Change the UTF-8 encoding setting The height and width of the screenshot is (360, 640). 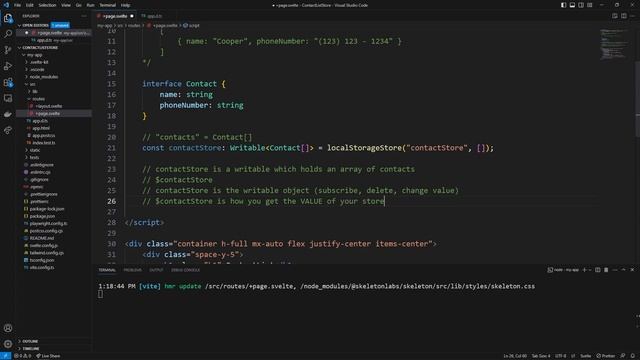point(560,356)
